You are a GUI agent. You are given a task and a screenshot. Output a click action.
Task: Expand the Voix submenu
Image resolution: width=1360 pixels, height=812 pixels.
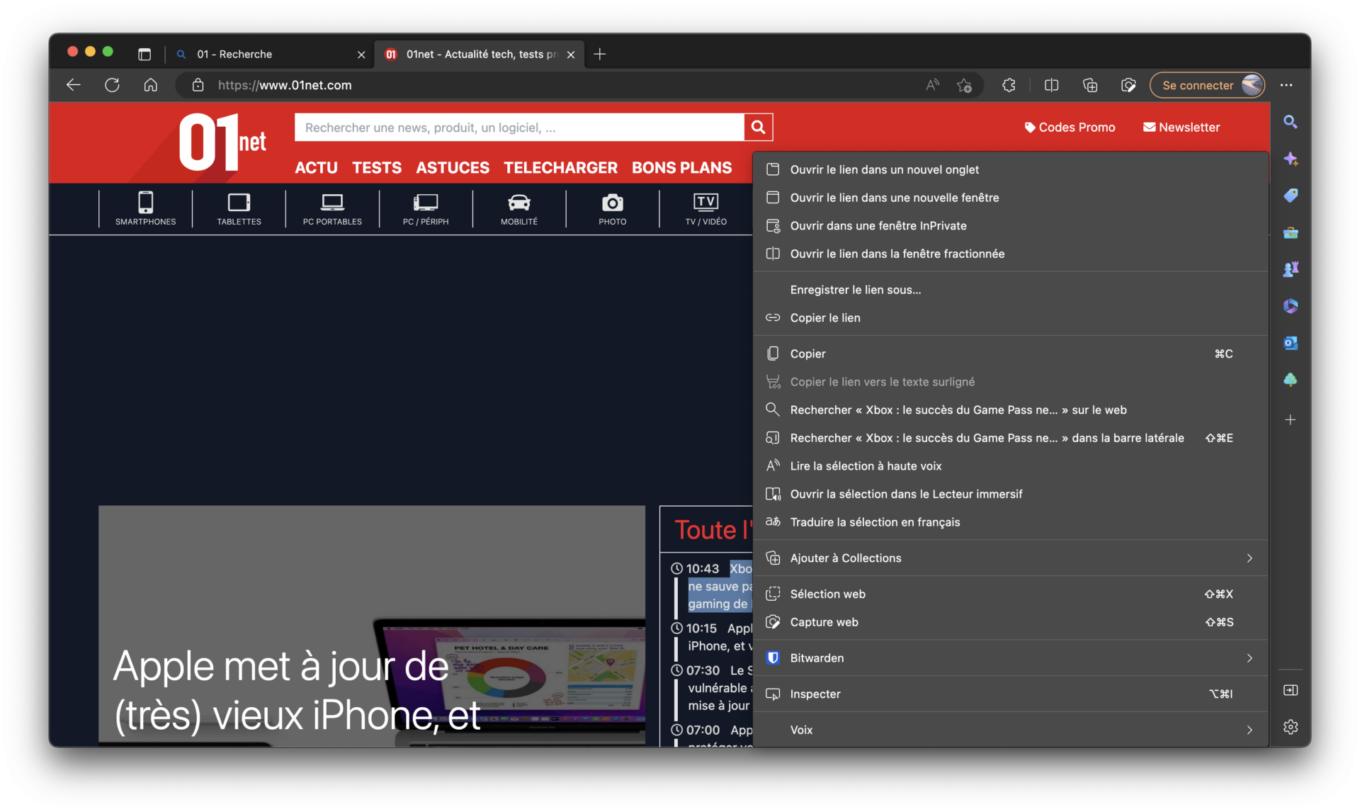[1010, 730]
